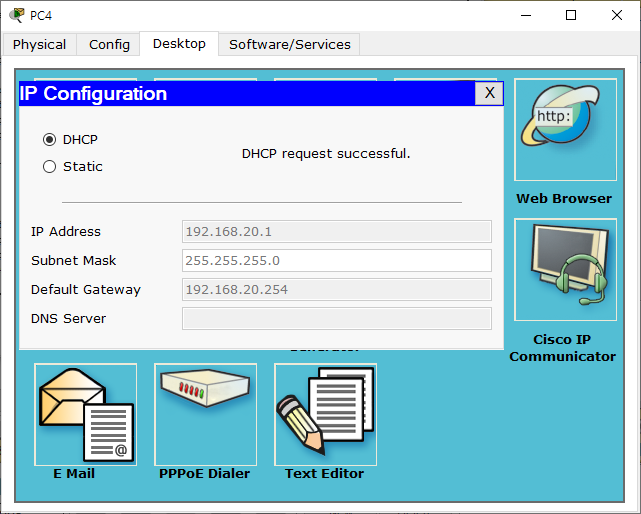Click the empty DNS Server field
Viewport: 641px width, 514px height.
(x=337, y=319)
